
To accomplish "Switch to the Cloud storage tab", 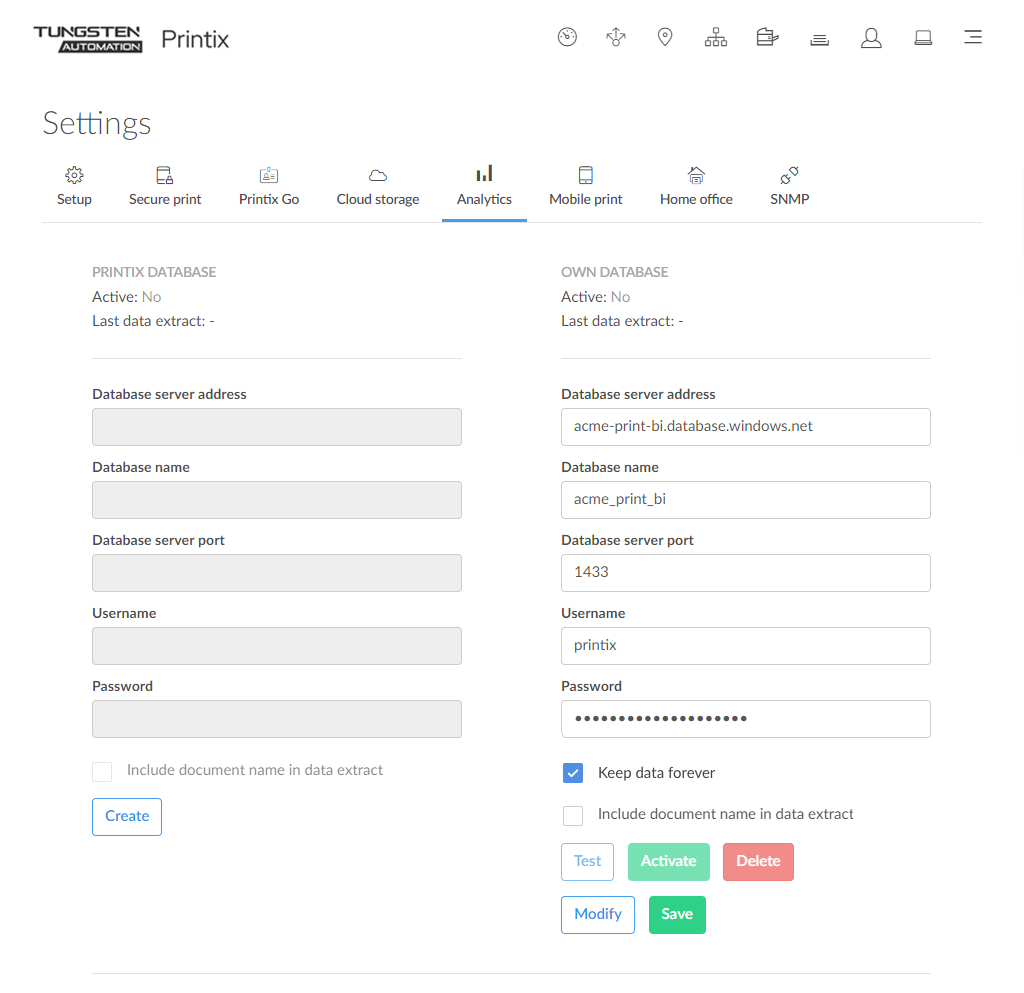I will coord(378,187).
